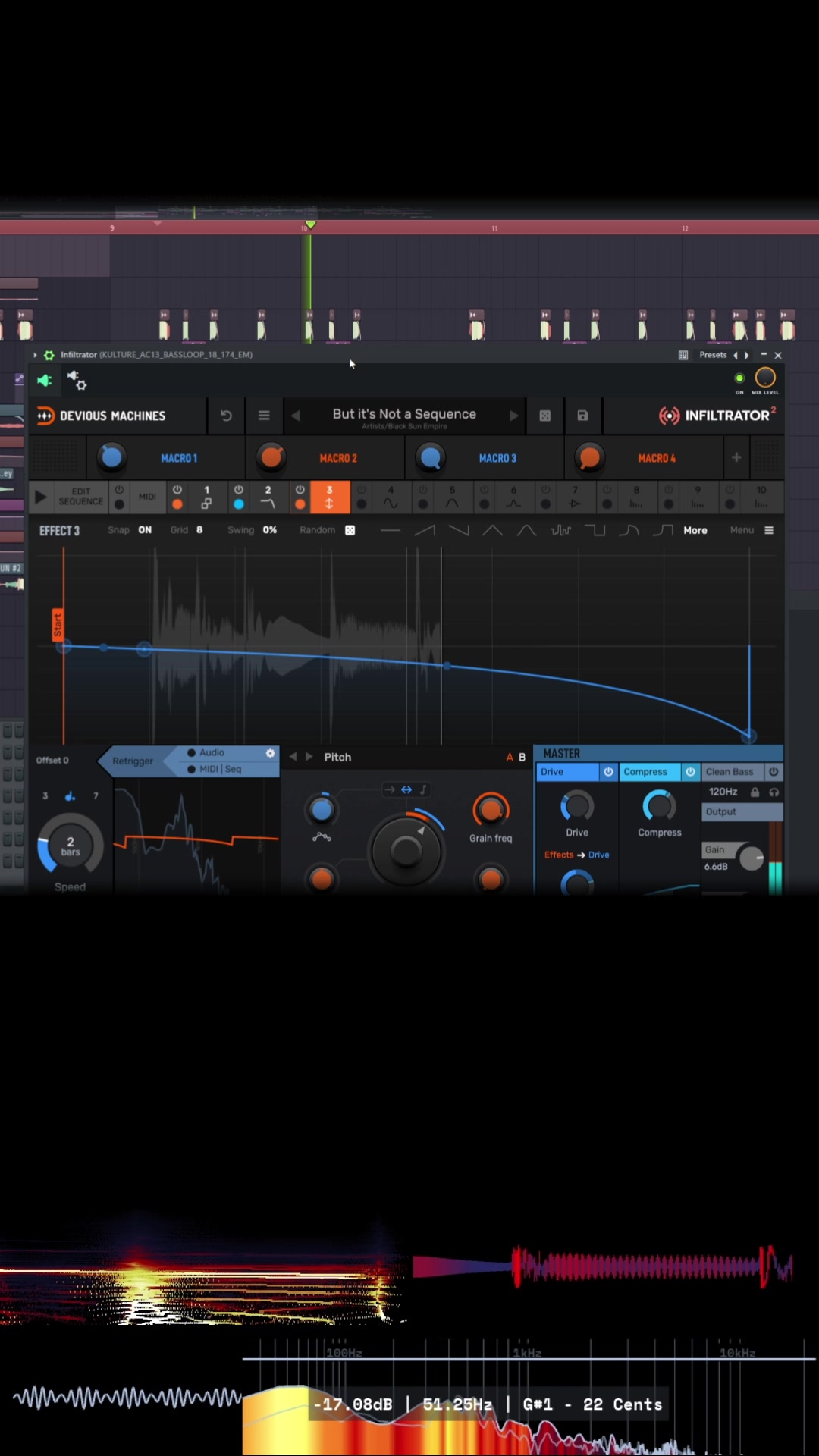The image size is (819, 1456).
Task: Select effect slot 5
Action: 452,497
